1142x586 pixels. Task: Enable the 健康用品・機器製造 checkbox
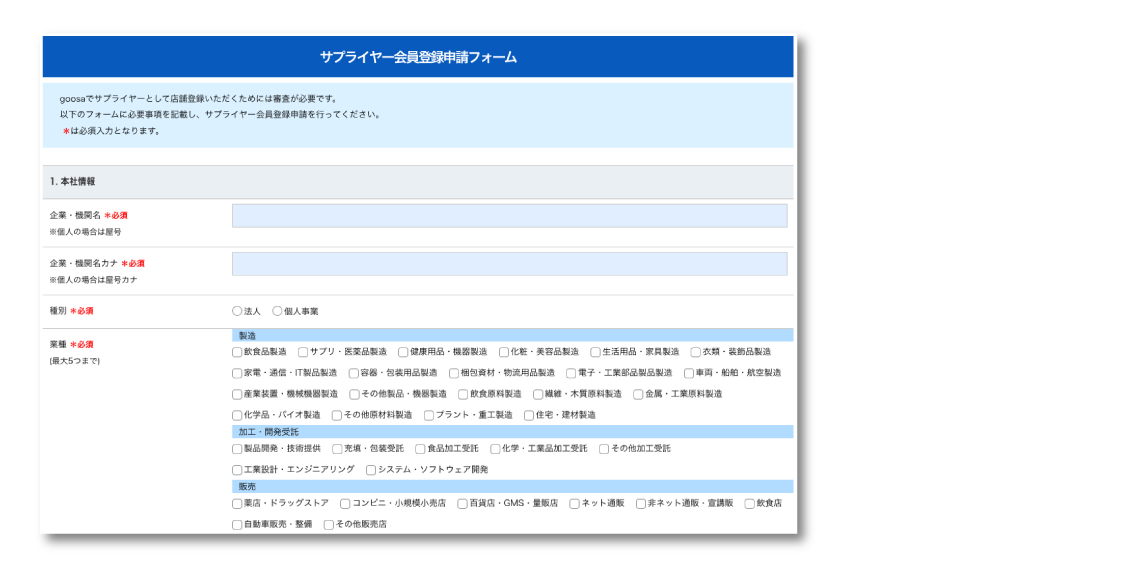(403, 352)
